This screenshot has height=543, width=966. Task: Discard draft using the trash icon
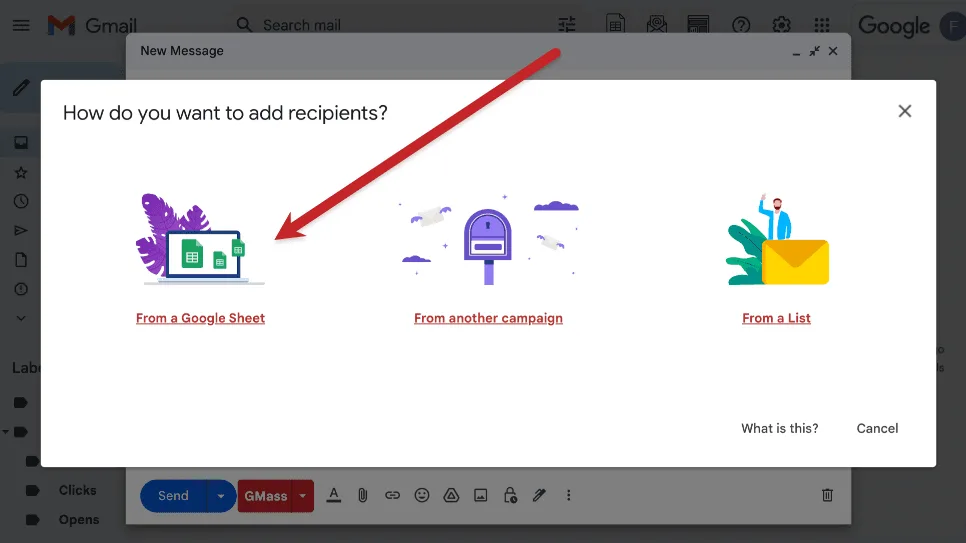827,495
